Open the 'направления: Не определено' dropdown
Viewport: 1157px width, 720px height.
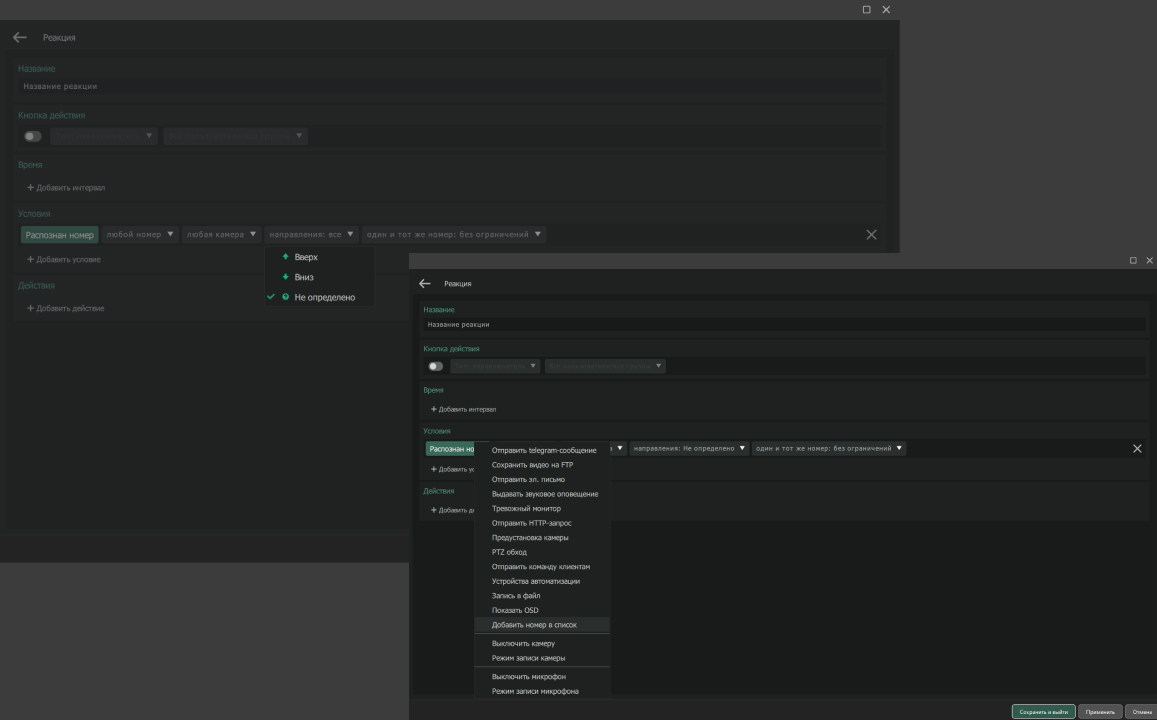[689, 448]
